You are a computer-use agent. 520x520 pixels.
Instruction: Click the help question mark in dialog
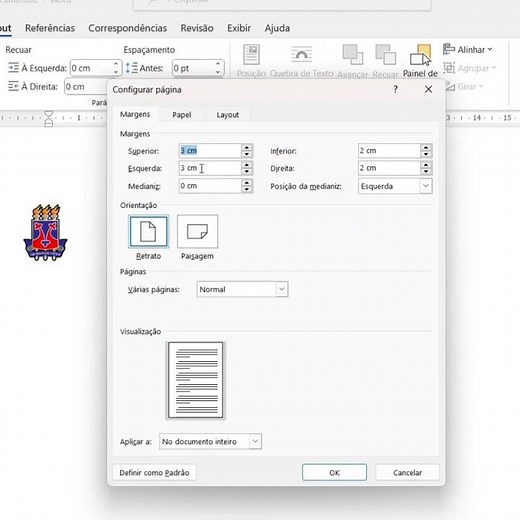pos(395,89)
